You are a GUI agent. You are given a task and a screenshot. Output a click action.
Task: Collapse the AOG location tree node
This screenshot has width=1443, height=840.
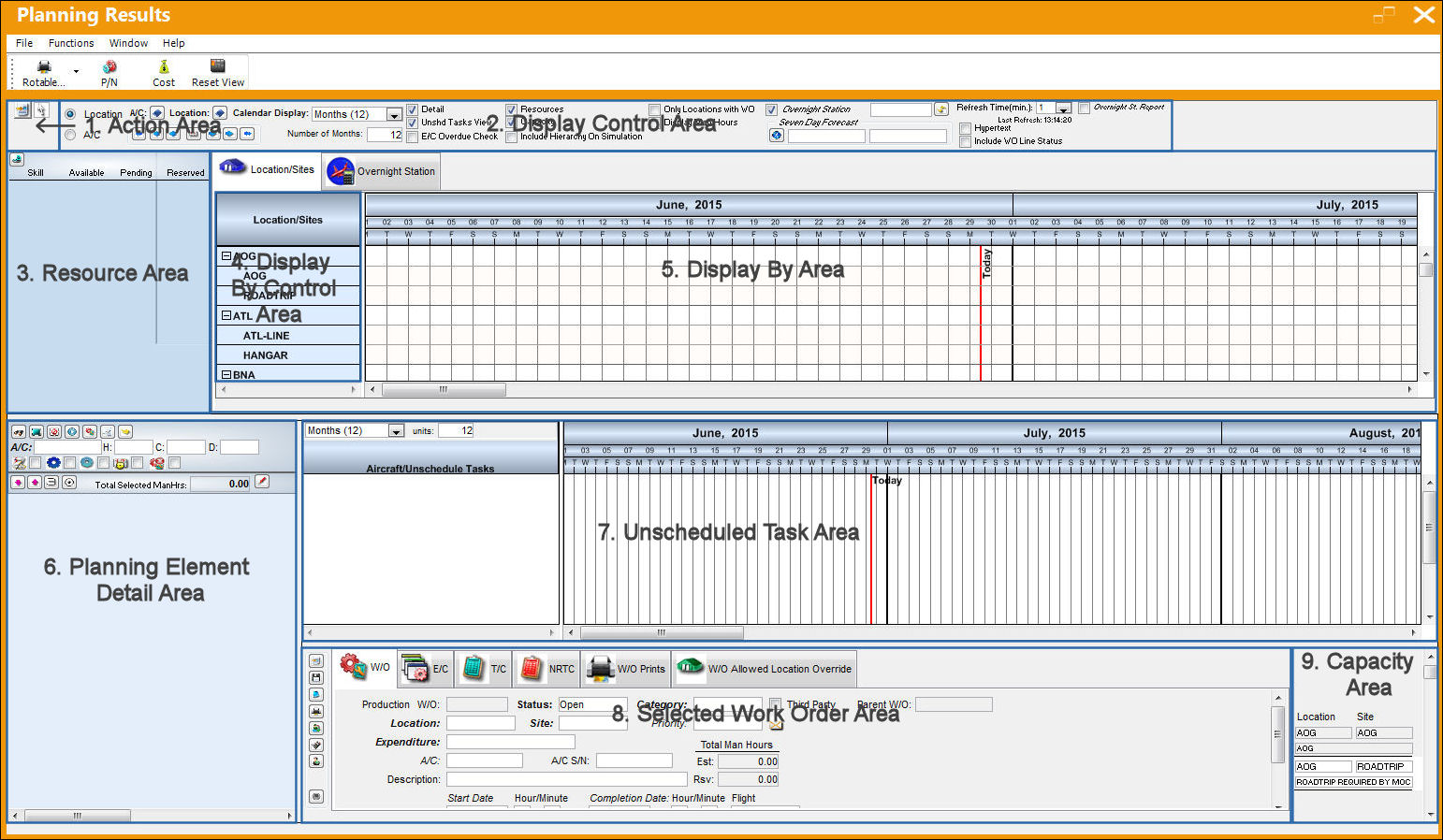226,255
